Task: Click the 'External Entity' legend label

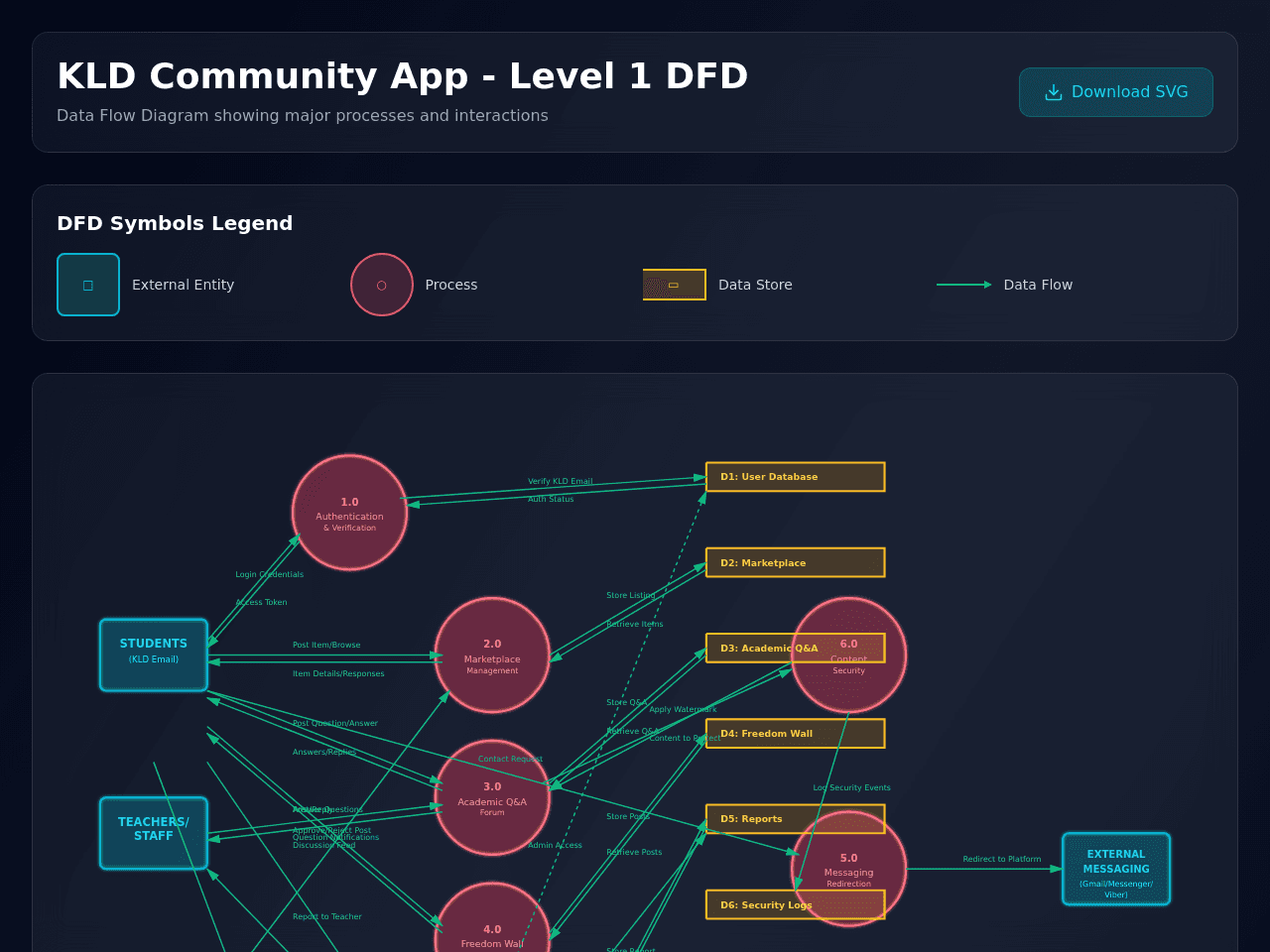Action: click(184, 285)
